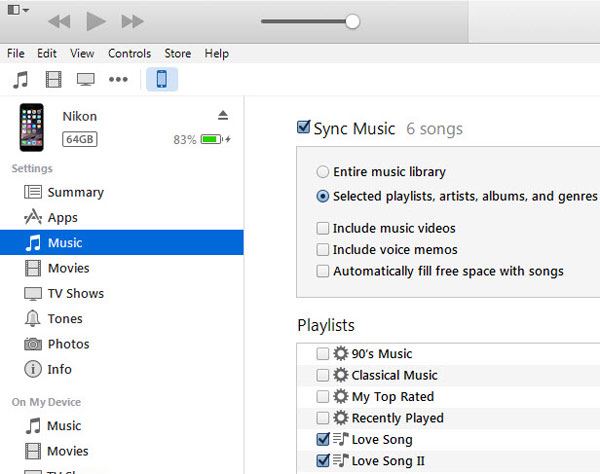
Task: Switch to the Music library icon
Action: (x=21, y=80)
